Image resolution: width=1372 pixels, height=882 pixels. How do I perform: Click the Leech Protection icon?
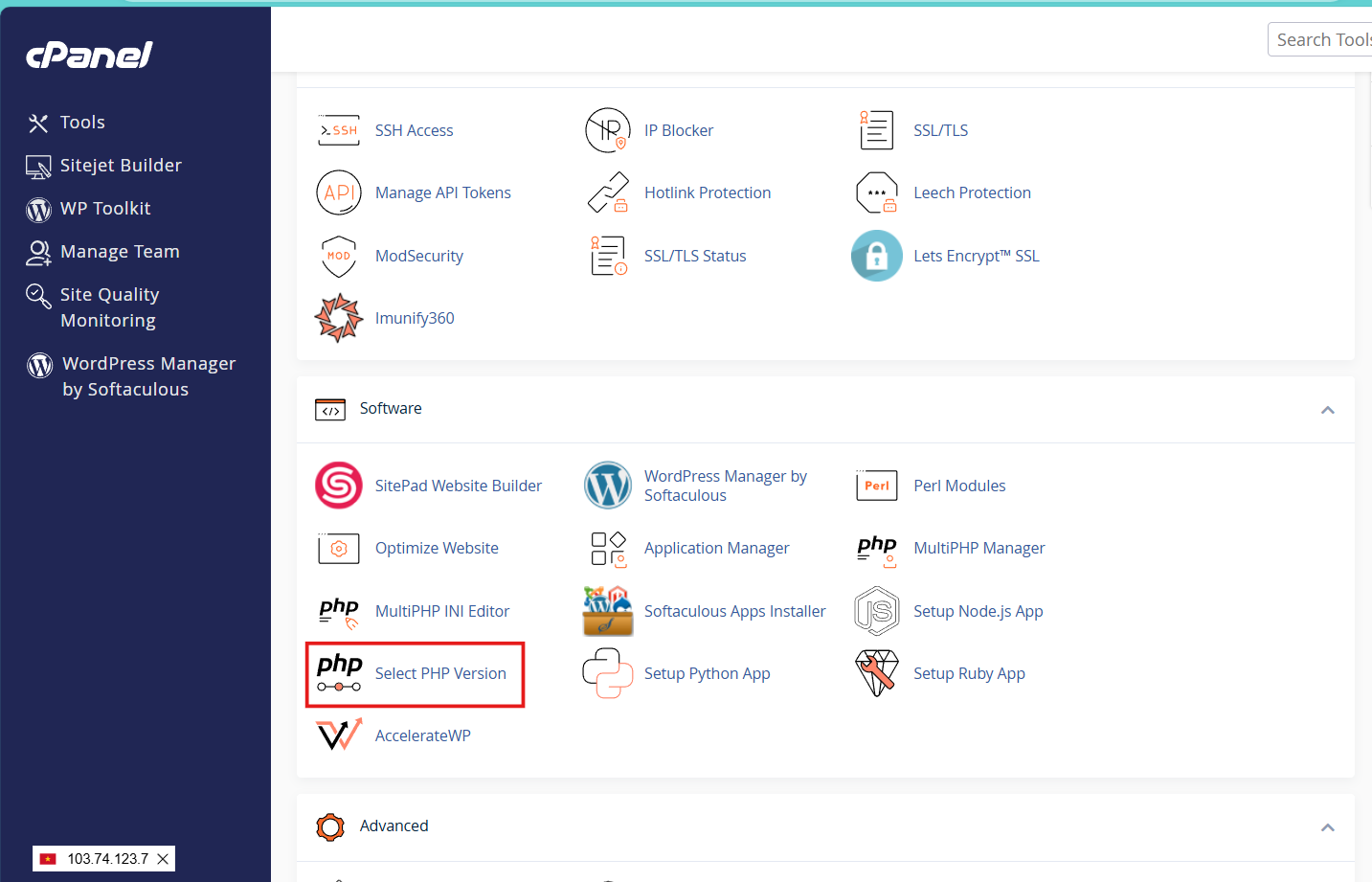click(877, 192)
